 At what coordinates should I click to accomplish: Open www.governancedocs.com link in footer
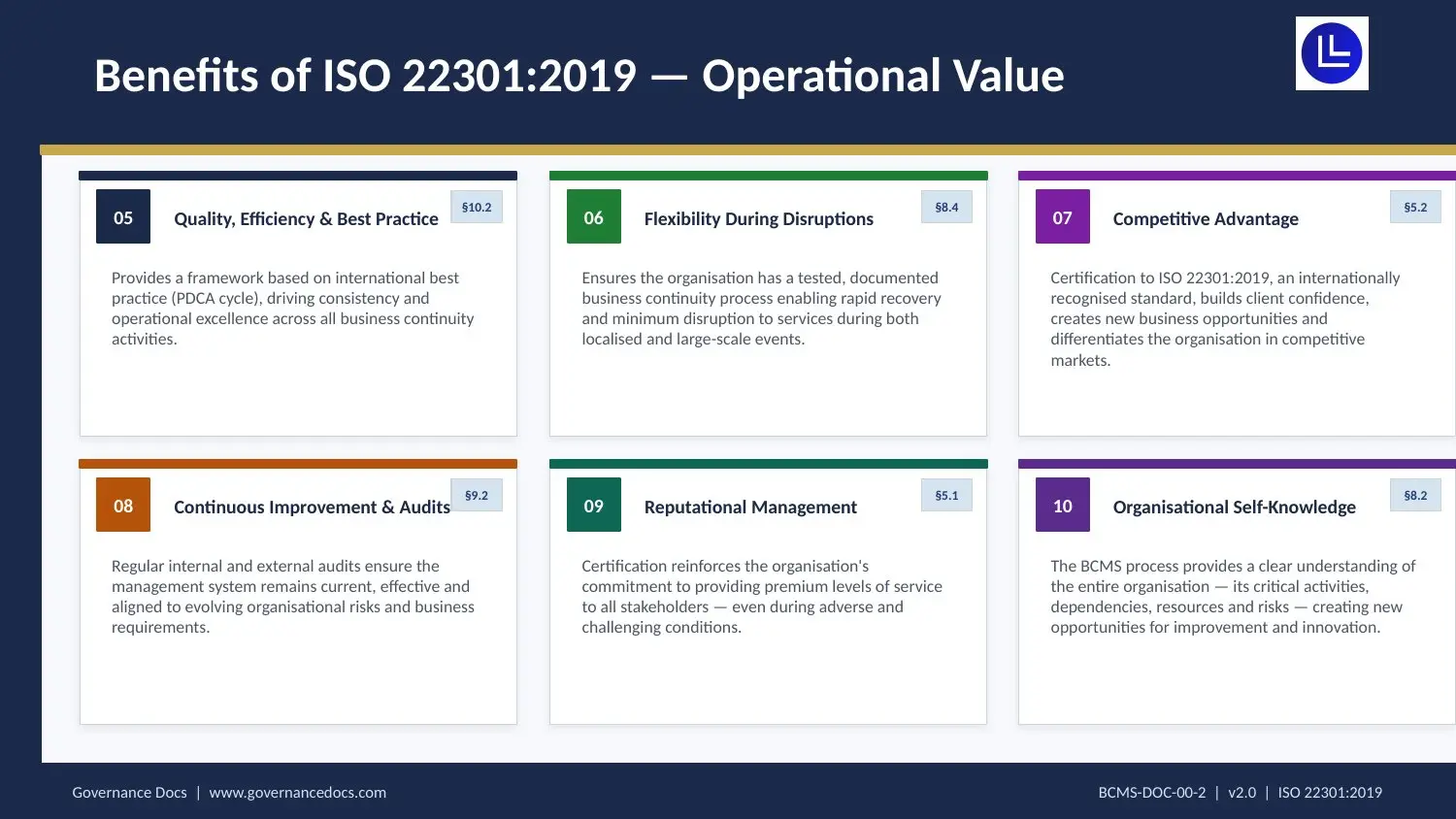[x=297, y=792]
